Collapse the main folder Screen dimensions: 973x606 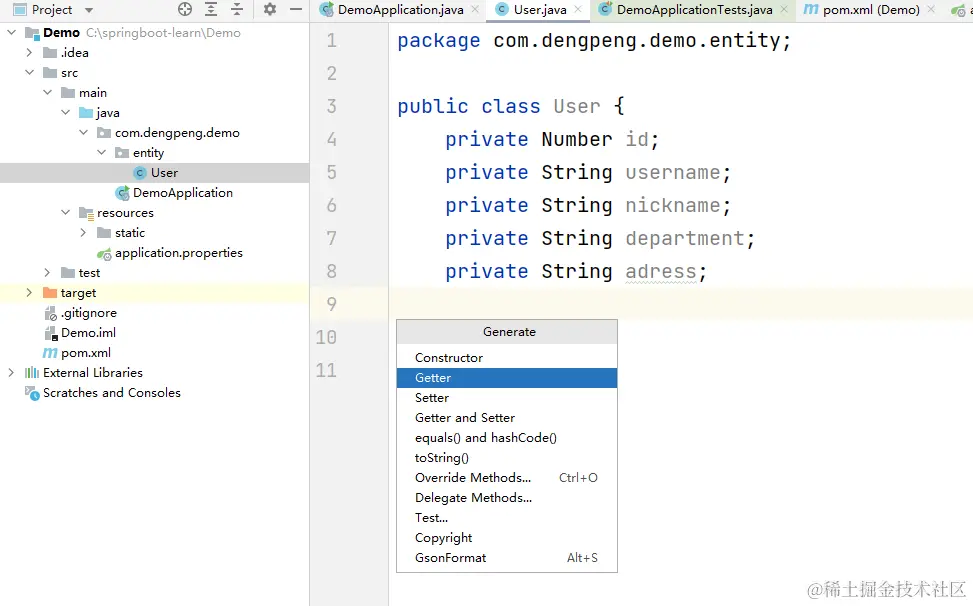[x=48, y=92]
